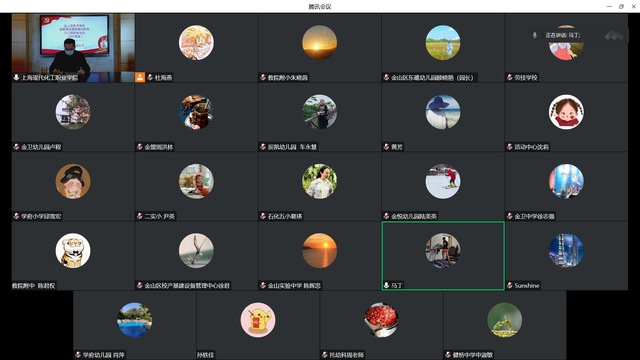Screen dimensions: 640x360
Task: Click 杜海燕's cartoon character avatar
Action: point(196,42)
